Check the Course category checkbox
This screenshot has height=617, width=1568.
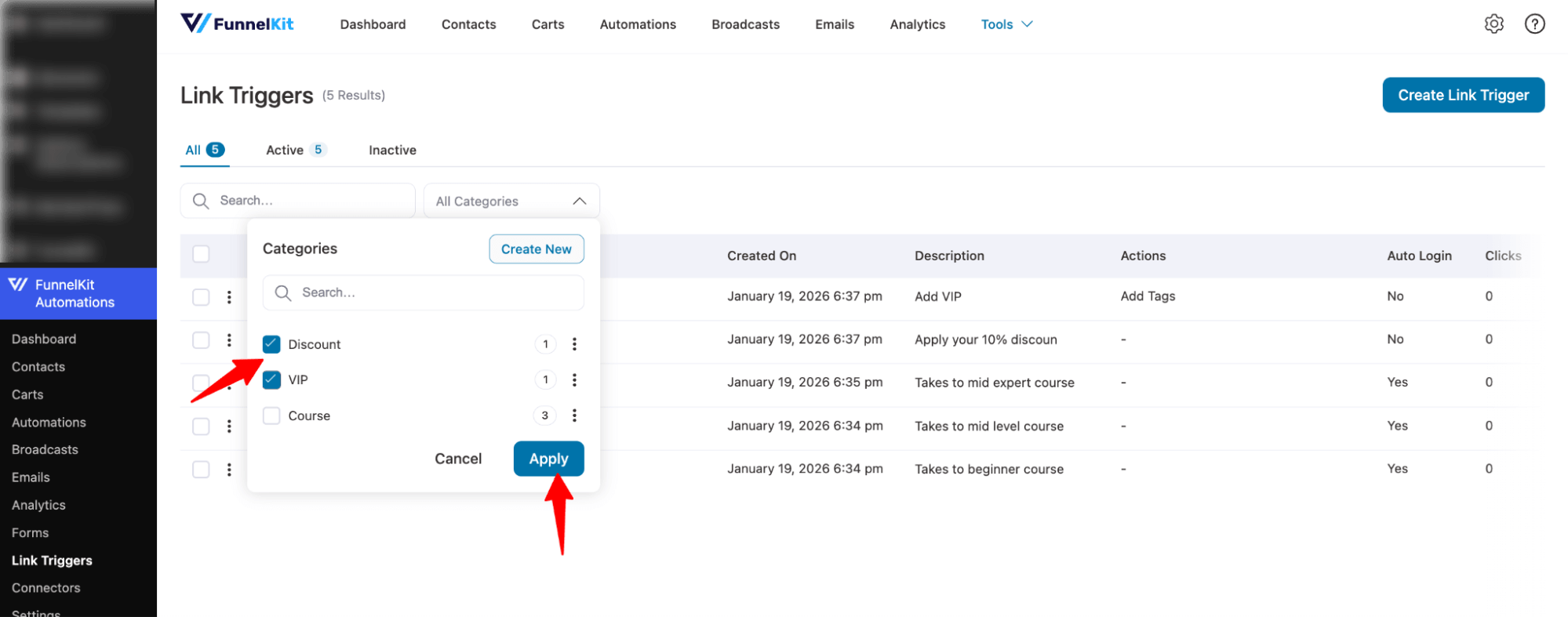[271, 416]
